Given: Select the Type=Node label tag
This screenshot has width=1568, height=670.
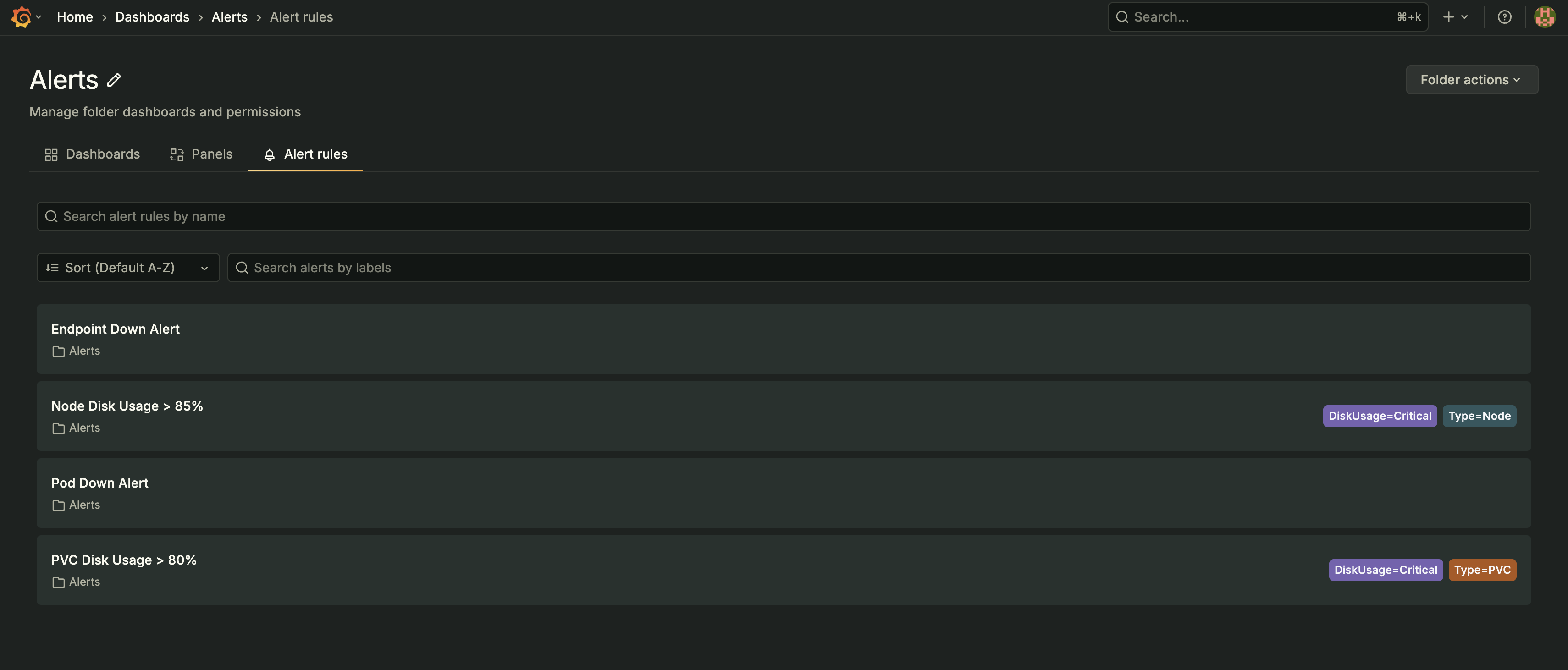Looking at the screenshot, I should (1479, 416).
